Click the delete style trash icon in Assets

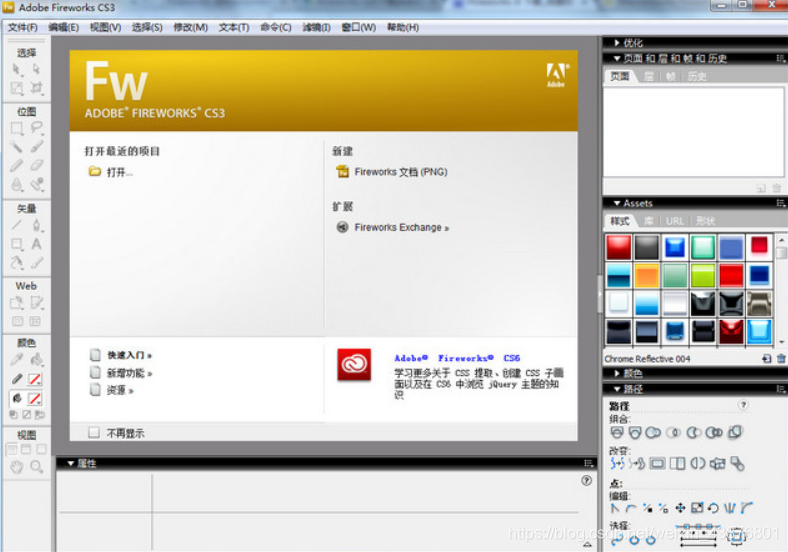tap(781, 358)
